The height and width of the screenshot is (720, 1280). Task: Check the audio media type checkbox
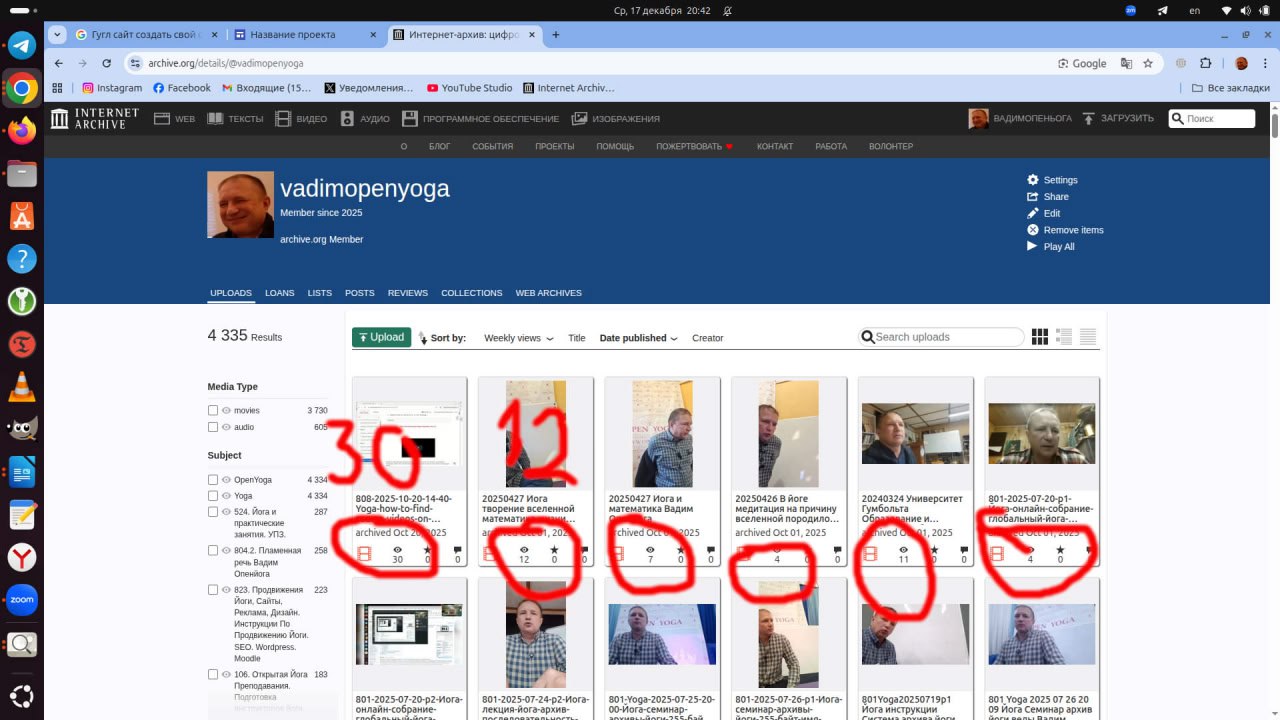(213, 427)
